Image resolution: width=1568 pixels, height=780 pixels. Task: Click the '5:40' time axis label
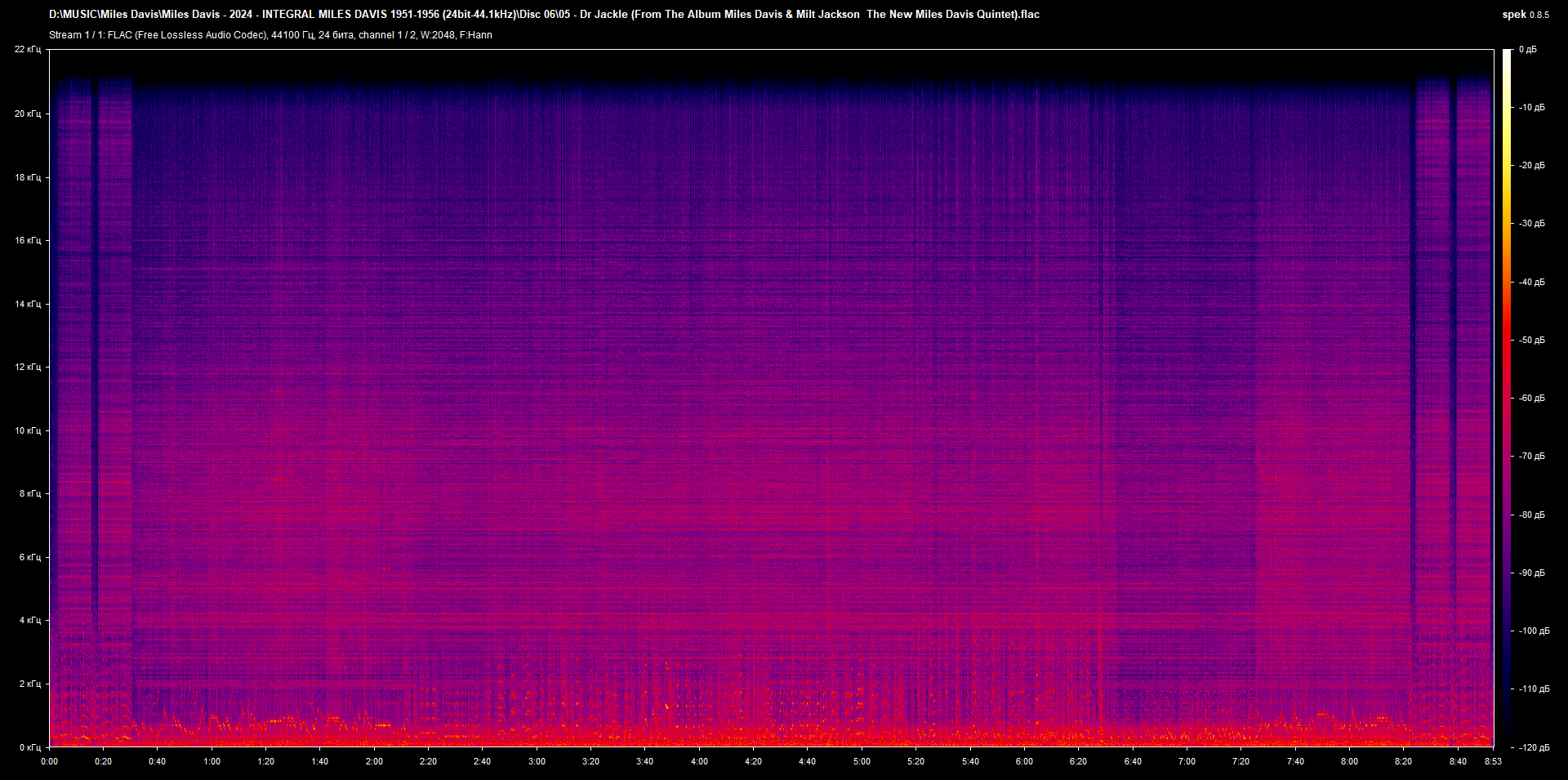click(970, 761)
